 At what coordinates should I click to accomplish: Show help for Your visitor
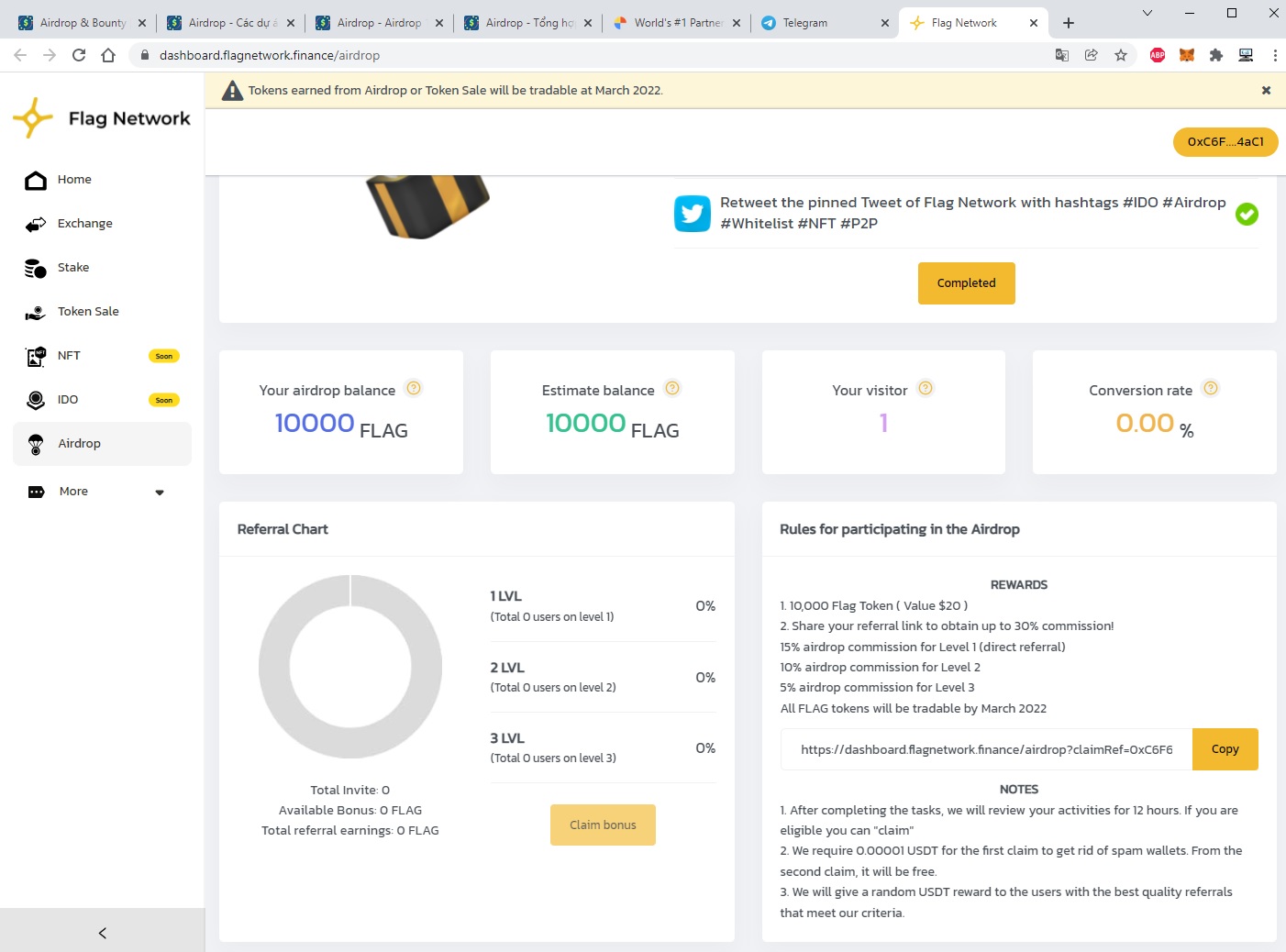pos(926,388)
